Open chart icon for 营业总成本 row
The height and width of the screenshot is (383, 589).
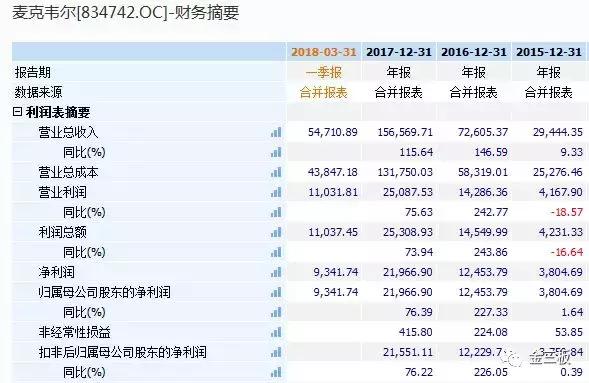[x=276, y=172]
